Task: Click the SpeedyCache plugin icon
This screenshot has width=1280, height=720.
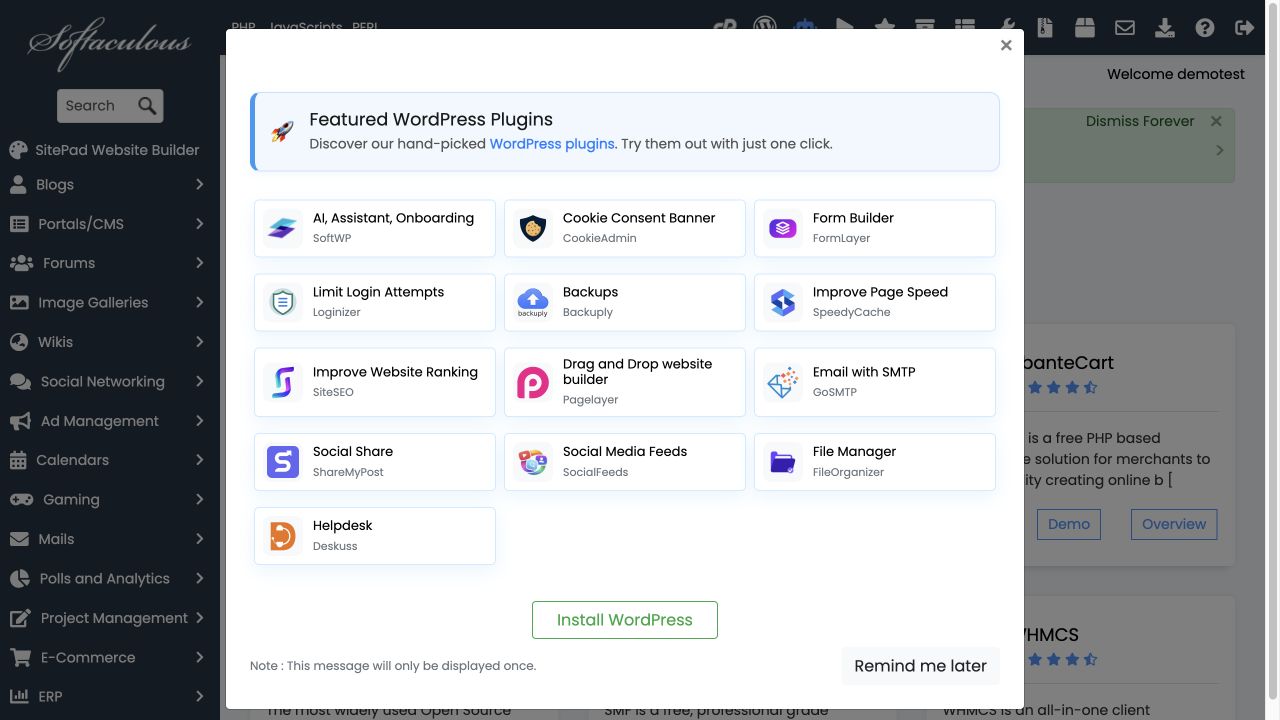Action: click(783, 303)
